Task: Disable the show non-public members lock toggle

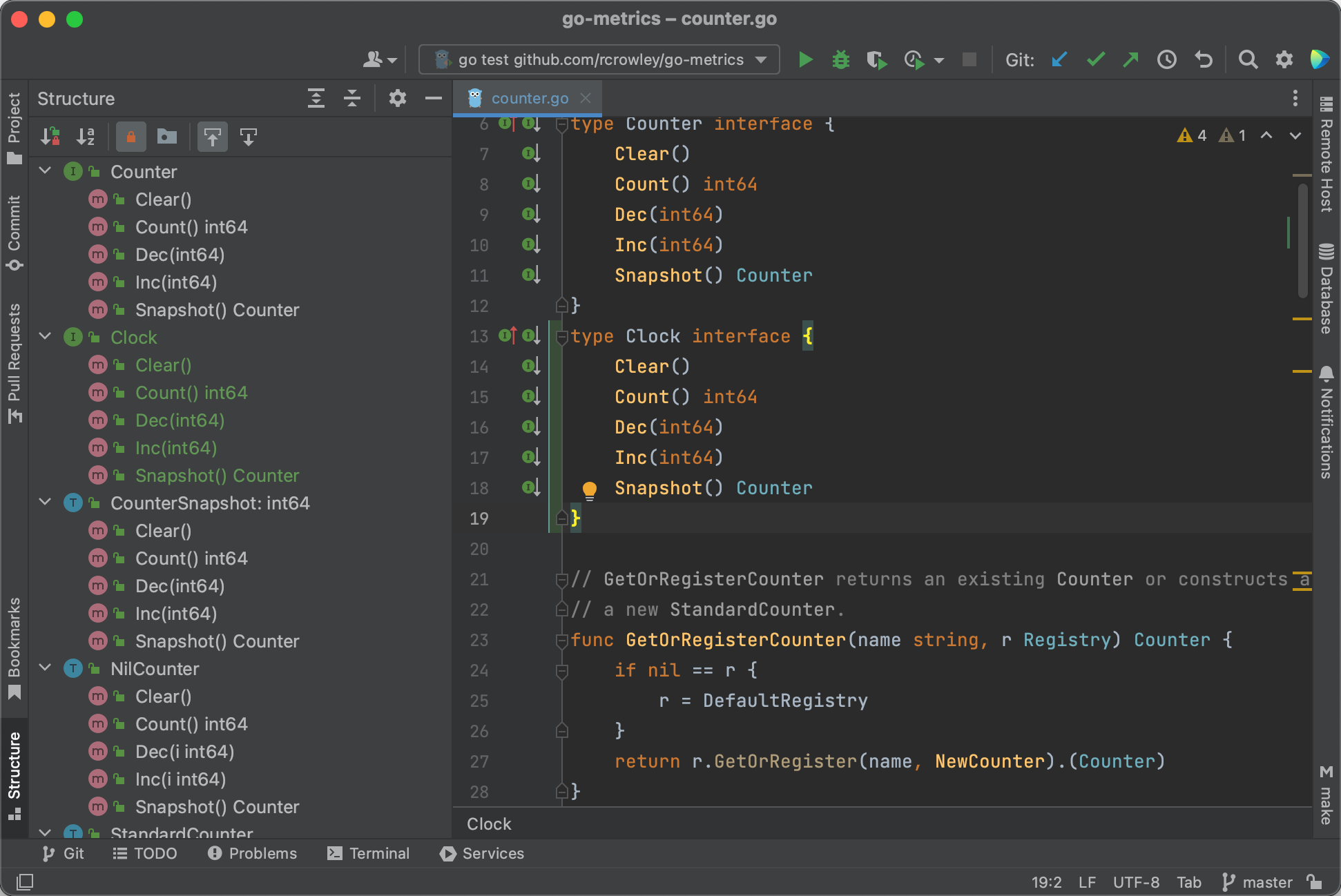Action: (x=131, y=137)
